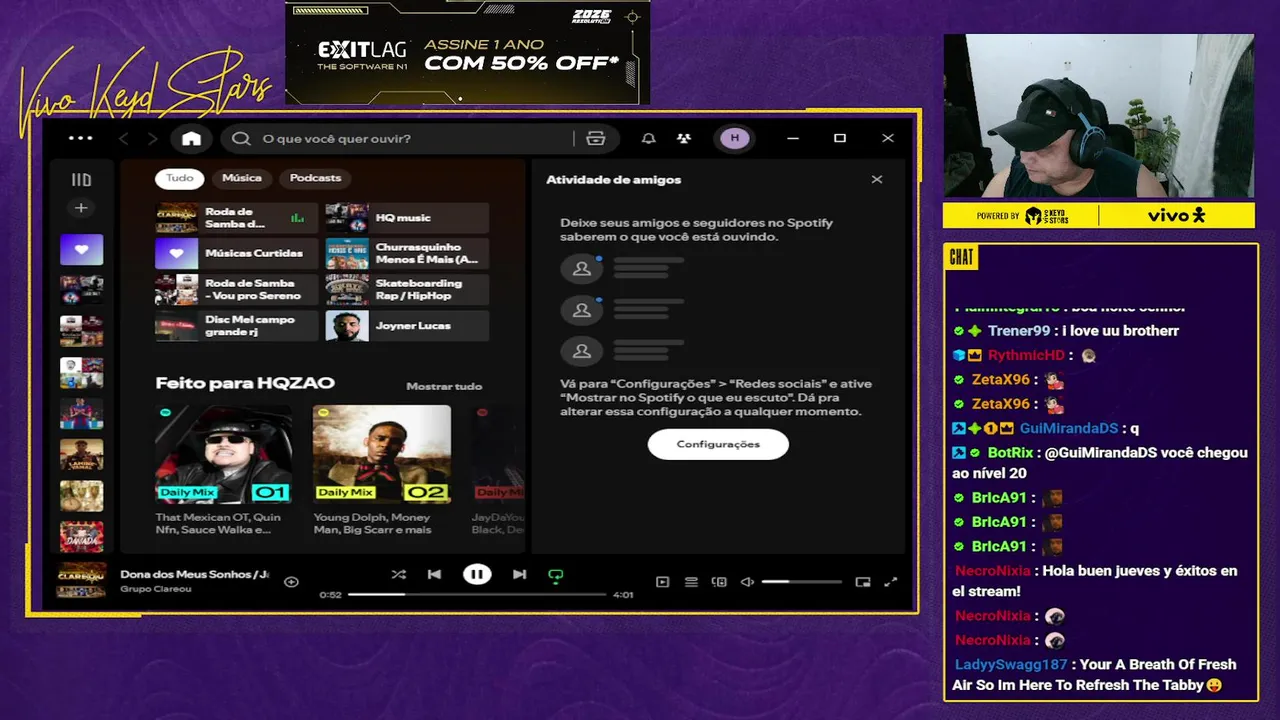This screenshot has height=720, width=1280.
Task: Select the 'Podcasts' filter chip
Action: tap(315, 178)
